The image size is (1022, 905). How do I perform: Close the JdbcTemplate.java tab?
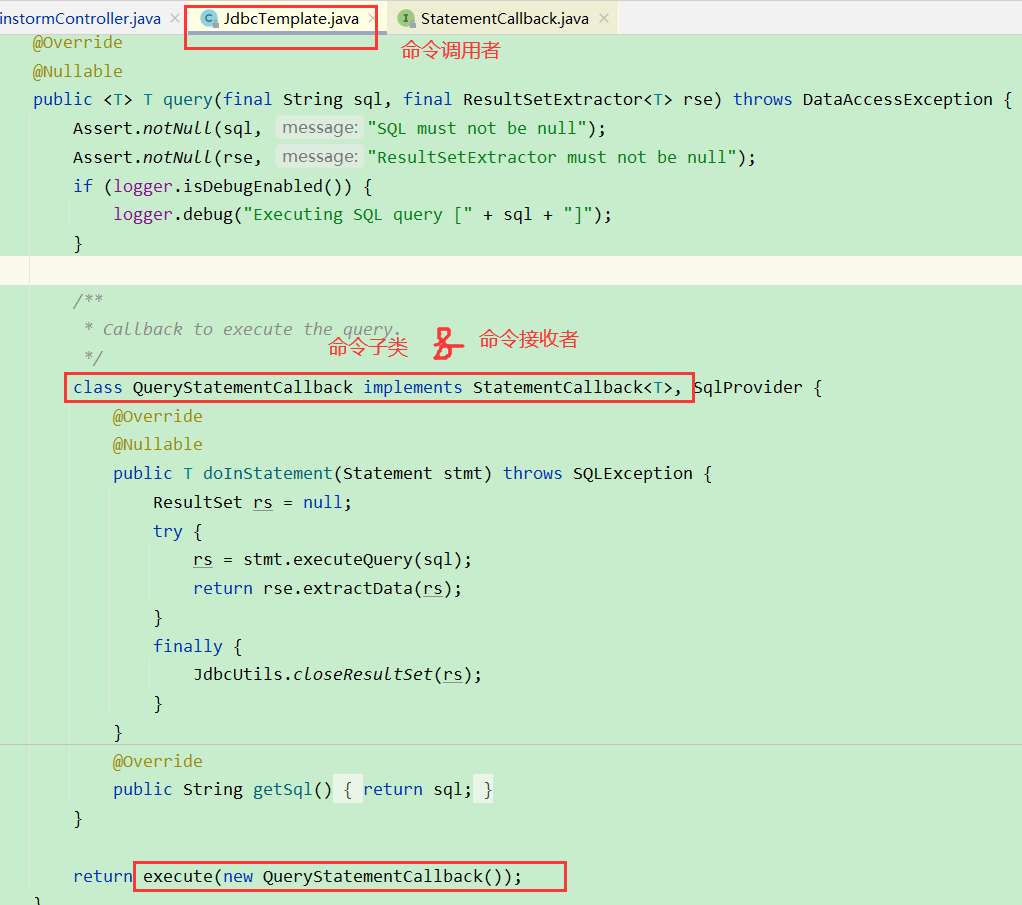(372, 18)
